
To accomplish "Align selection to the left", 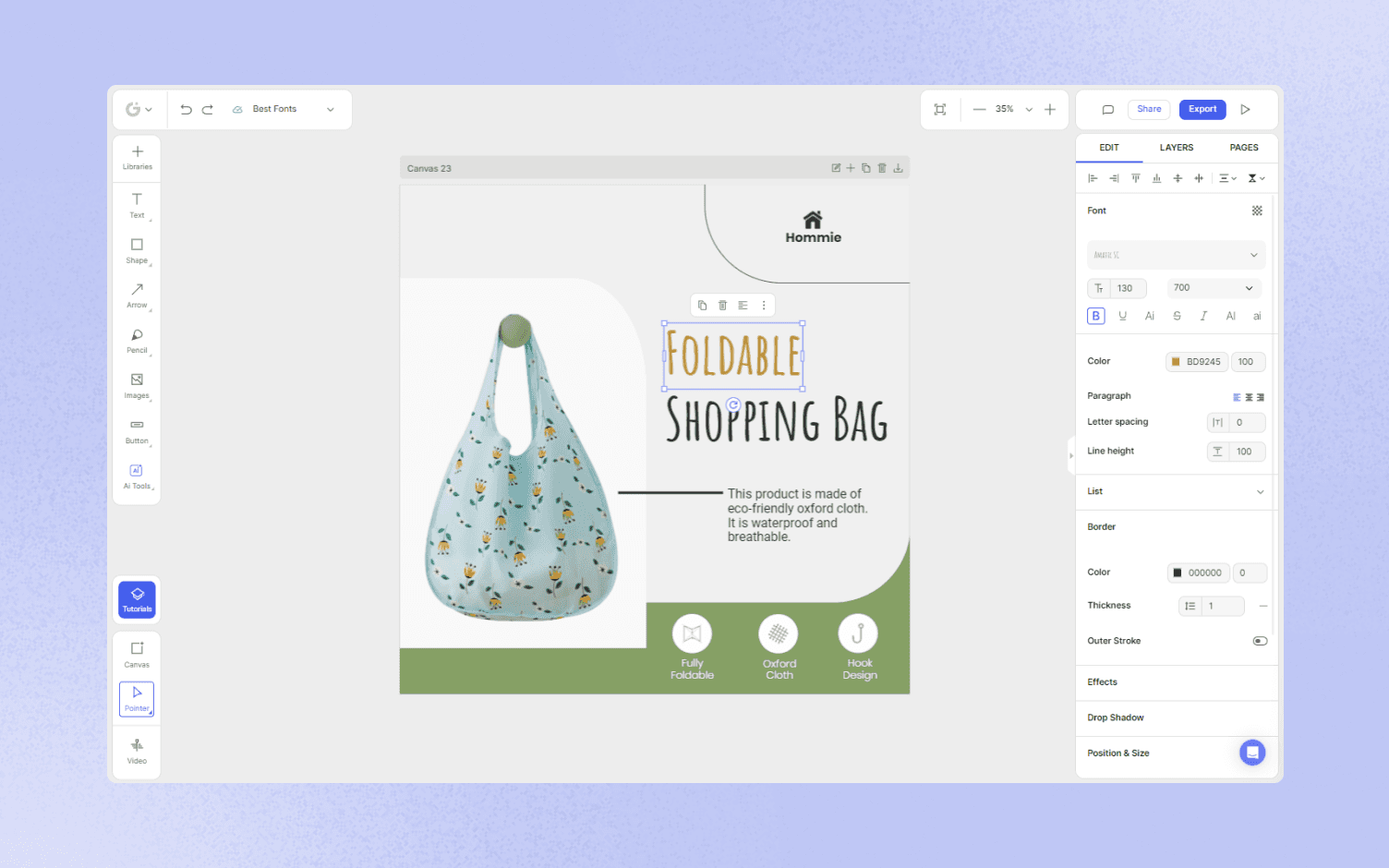I will coord(1093,178).
